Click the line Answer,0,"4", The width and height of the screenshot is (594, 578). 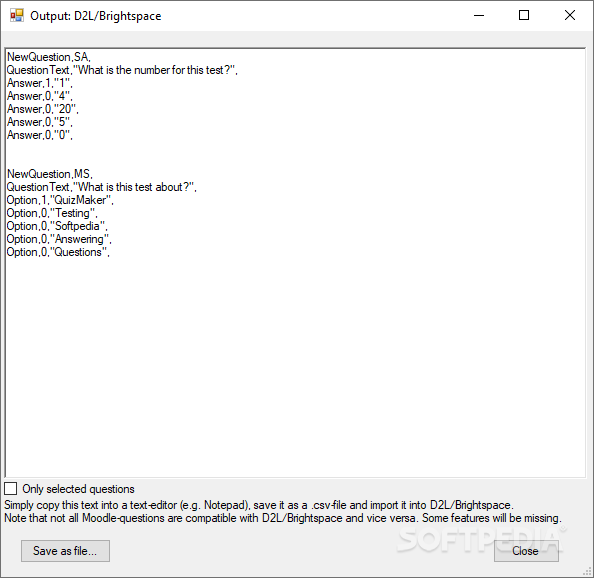tap(40, 96)
